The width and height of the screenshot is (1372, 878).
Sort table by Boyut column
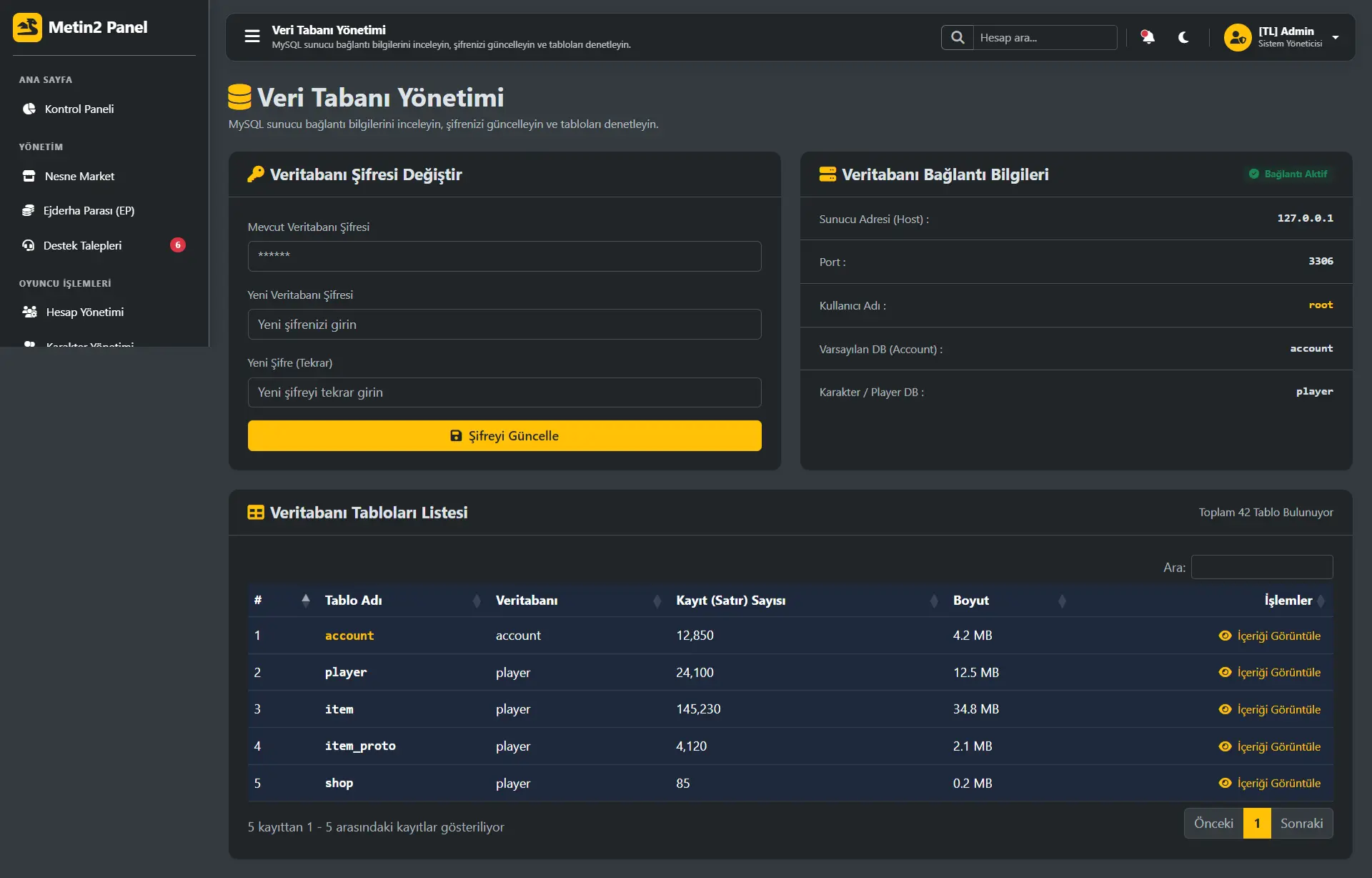click(1010, 601)
